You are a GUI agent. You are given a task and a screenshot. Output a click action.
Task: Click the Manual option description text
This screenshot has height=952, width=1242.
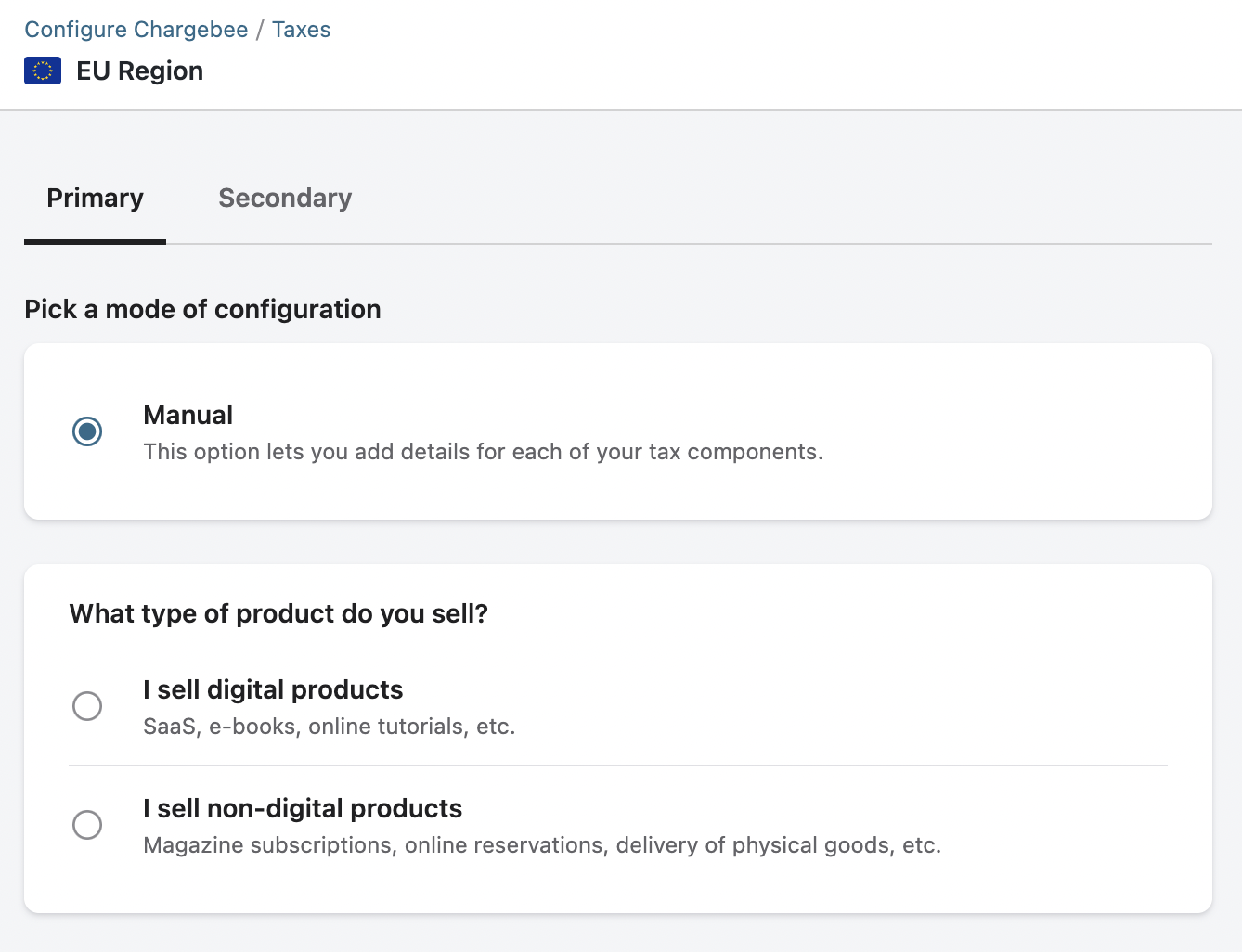(483, 452)
